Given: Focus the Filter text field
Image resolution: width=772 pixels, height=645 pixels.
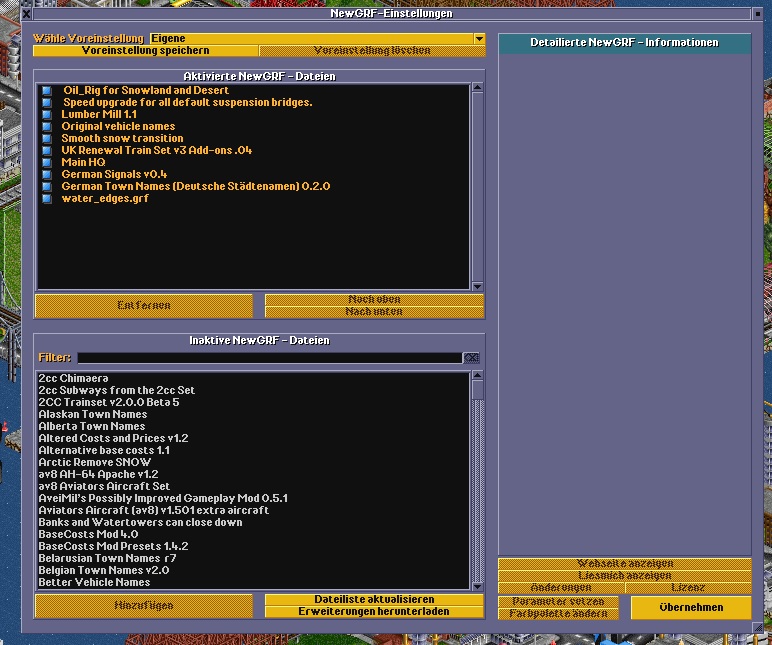Looking at the screenshot, I should point(269,357).
